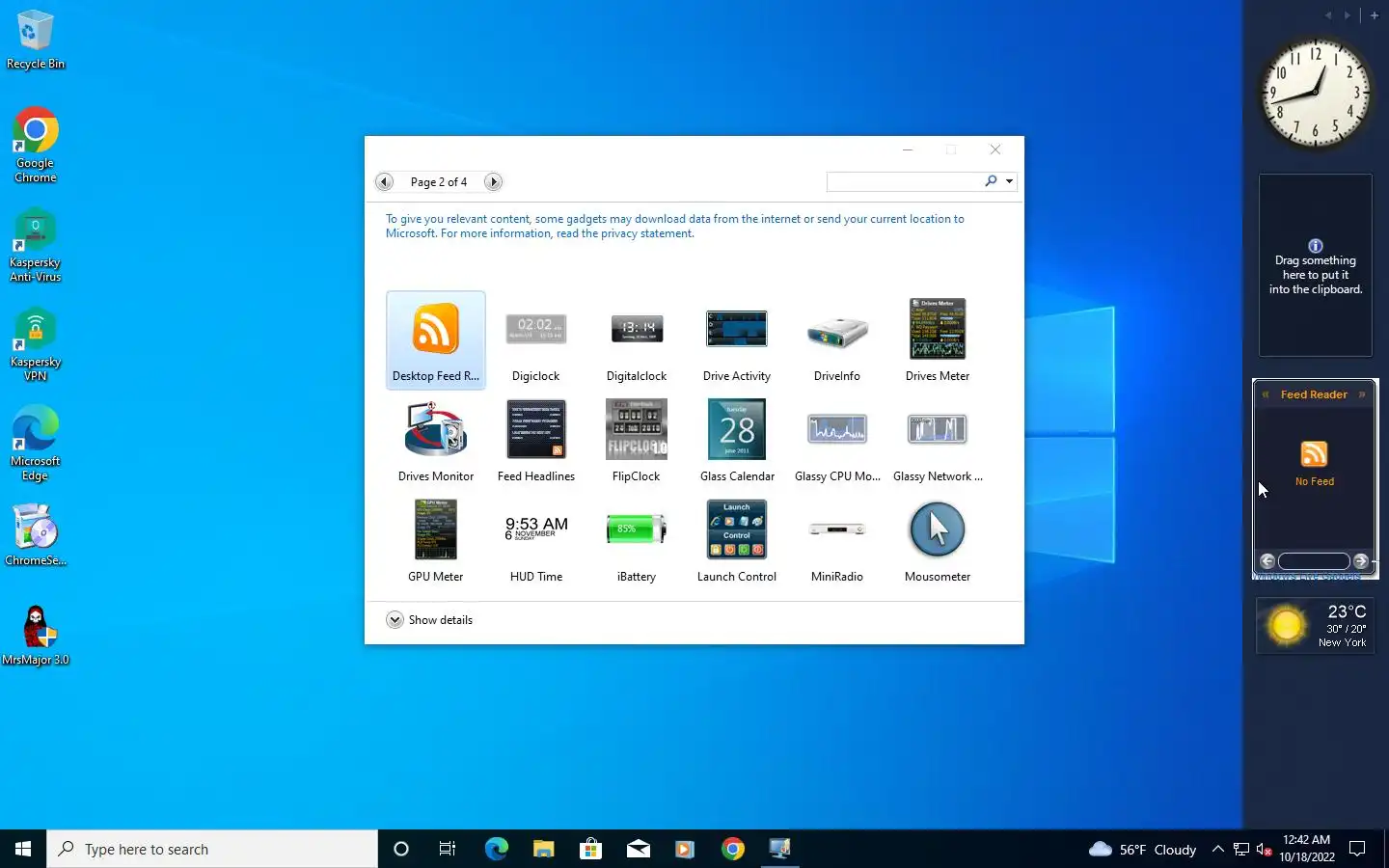Open Mail app from taskbar
Viewport: 1389px width, 868px height.
(638, 849)
